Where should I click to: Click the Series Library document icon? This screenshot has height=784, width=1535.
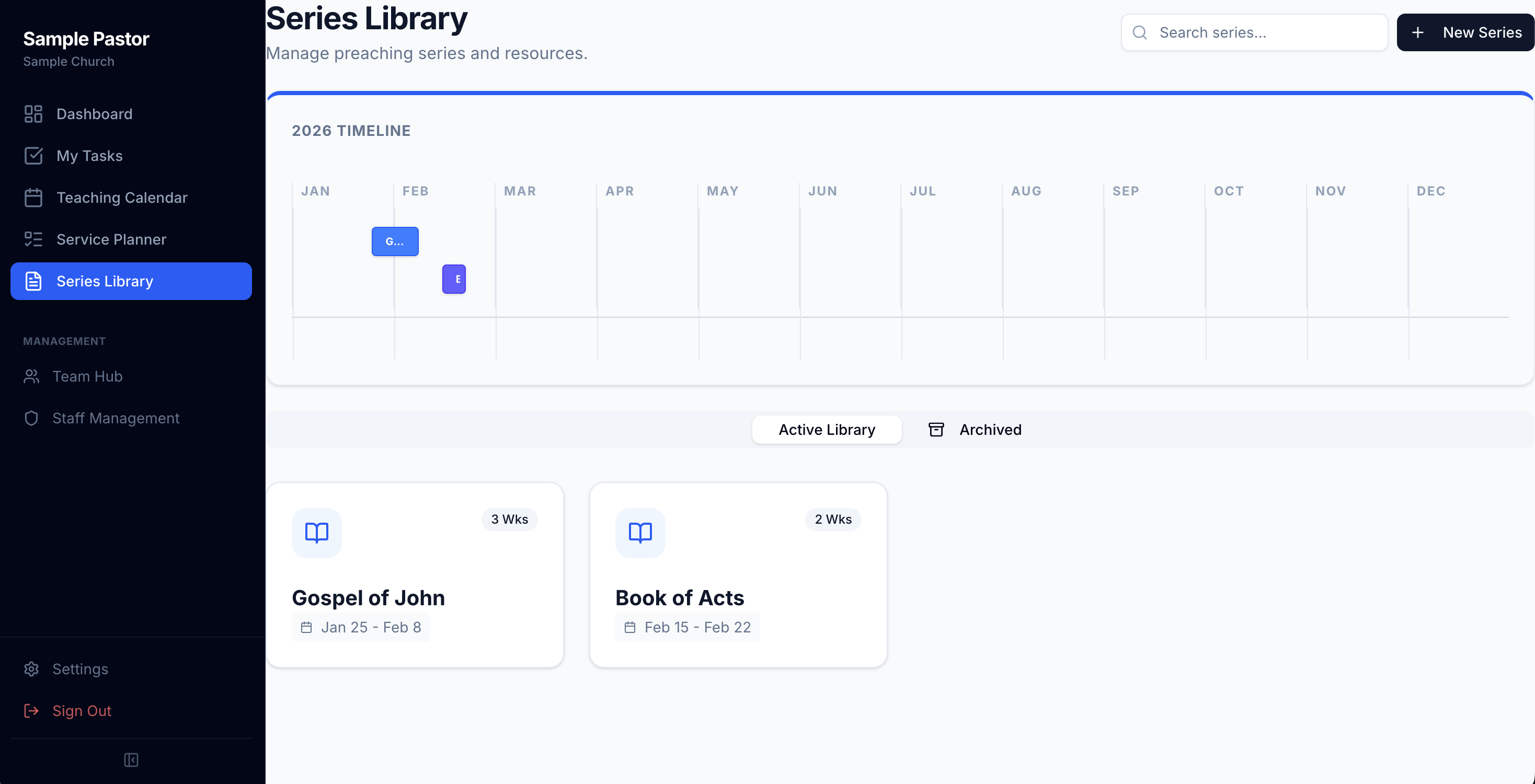33,281
